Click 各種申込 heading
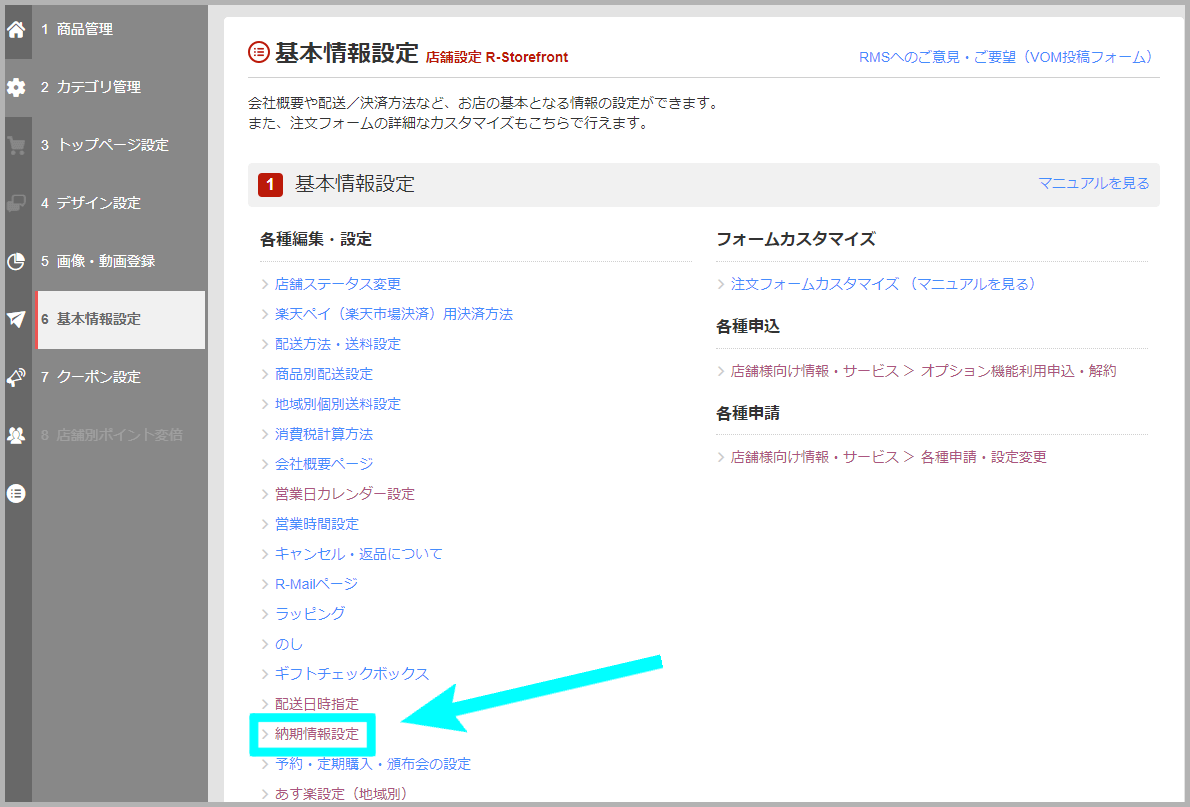1190x807 pixels. (748, 326)
